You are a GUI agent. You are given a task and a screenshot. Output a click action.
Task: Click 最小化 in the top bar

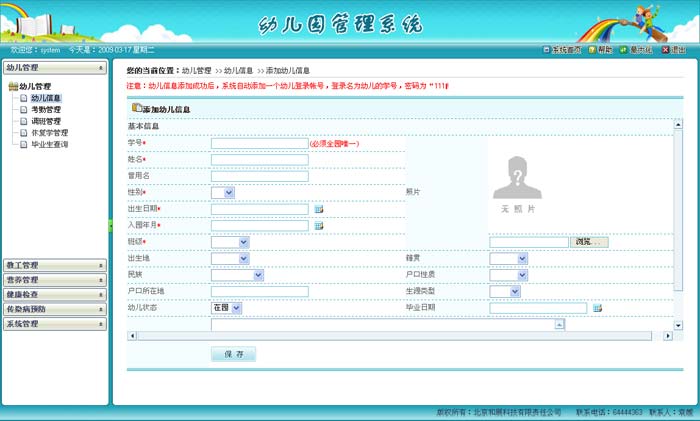tap(624, 49)
